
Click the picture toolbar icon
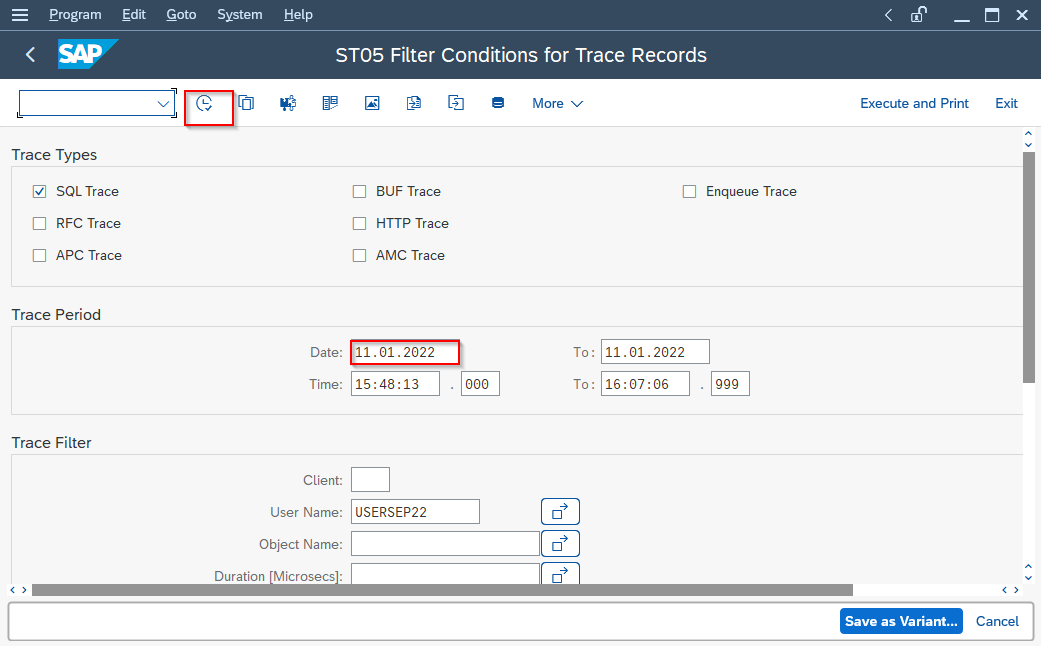tap(372, 103)
